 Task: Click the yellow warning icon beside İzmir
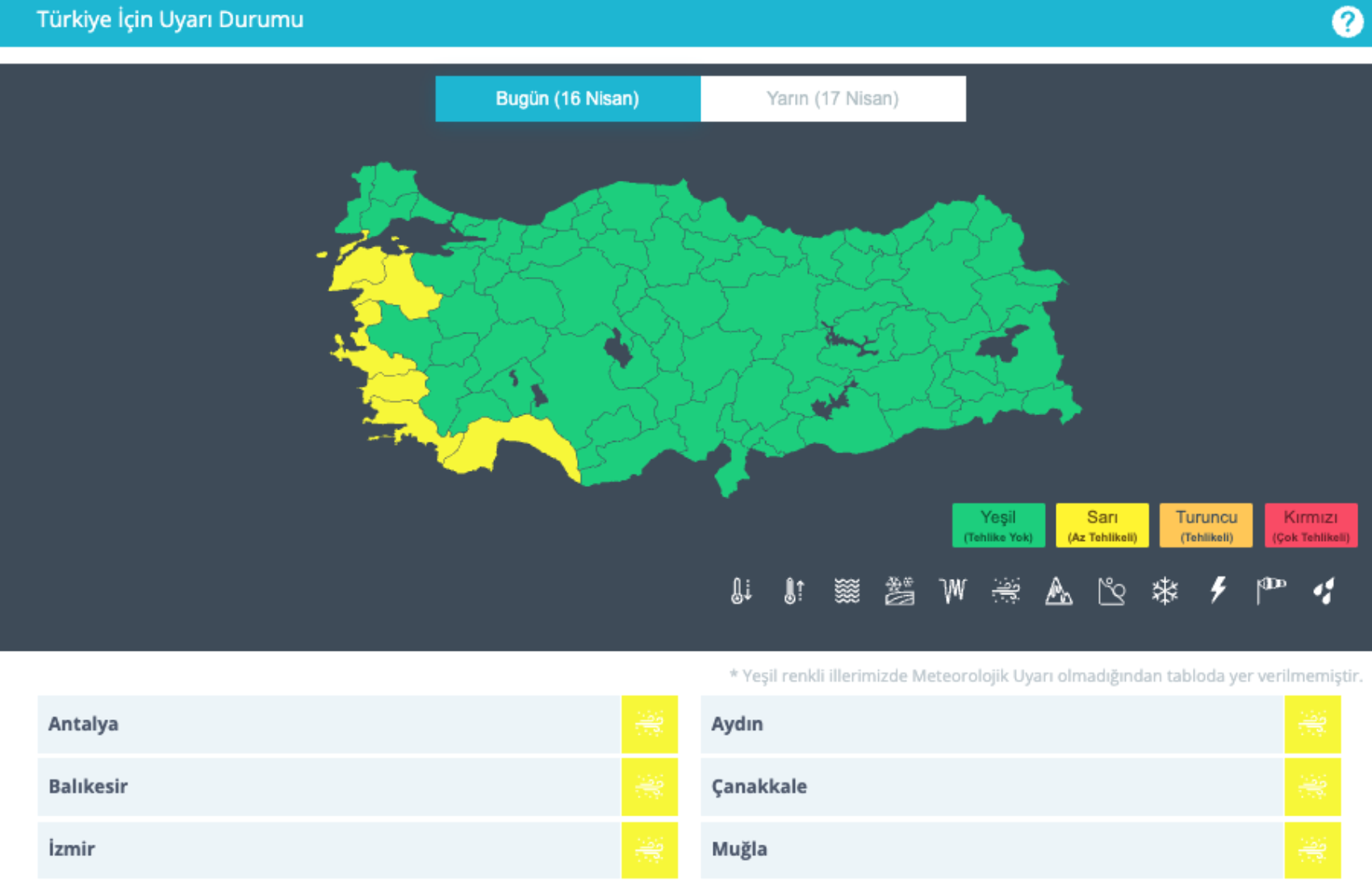coord(649,849)
